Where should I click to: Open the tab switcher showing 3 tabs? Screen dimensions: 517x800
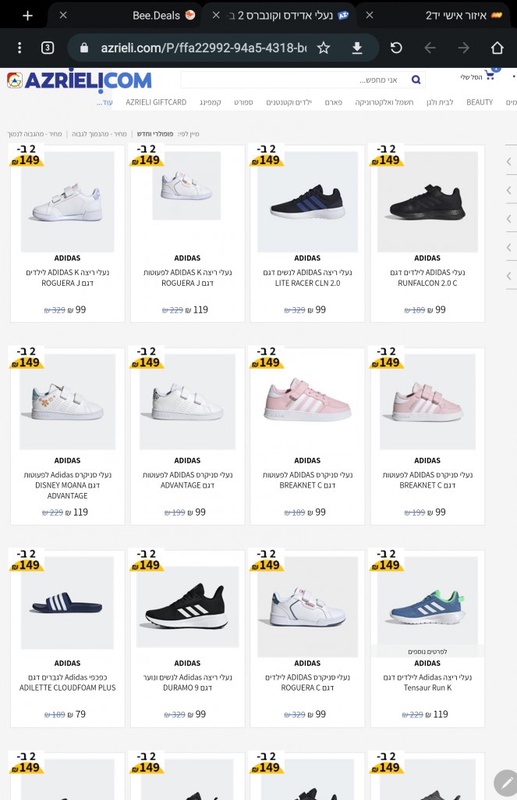click(x=47, y=48)
